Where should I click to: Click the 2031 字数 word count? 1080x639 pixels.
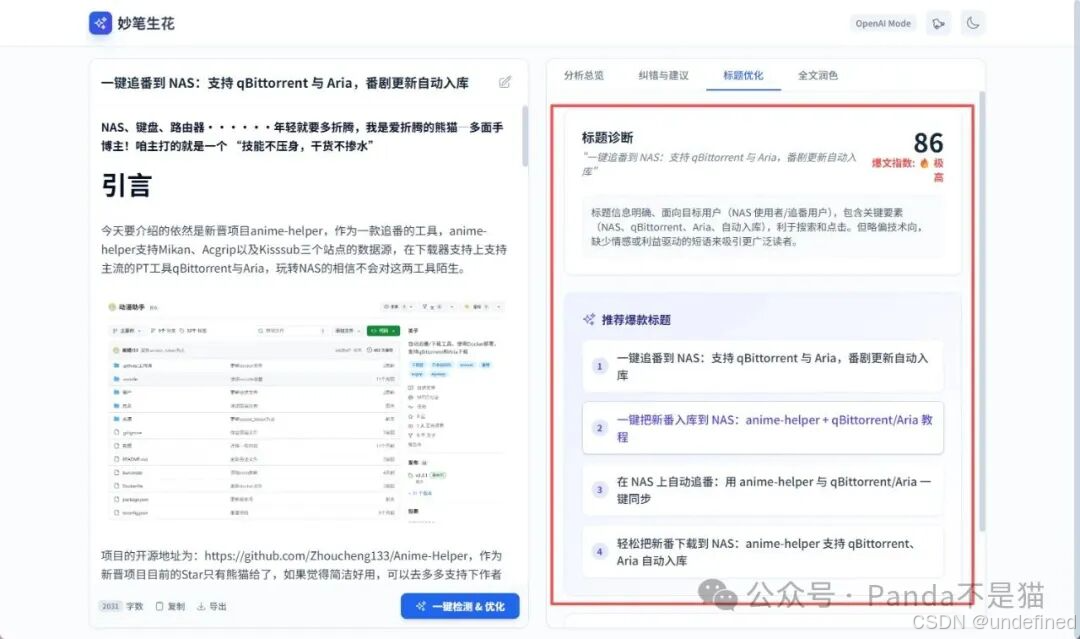click(x=122, y=606)
